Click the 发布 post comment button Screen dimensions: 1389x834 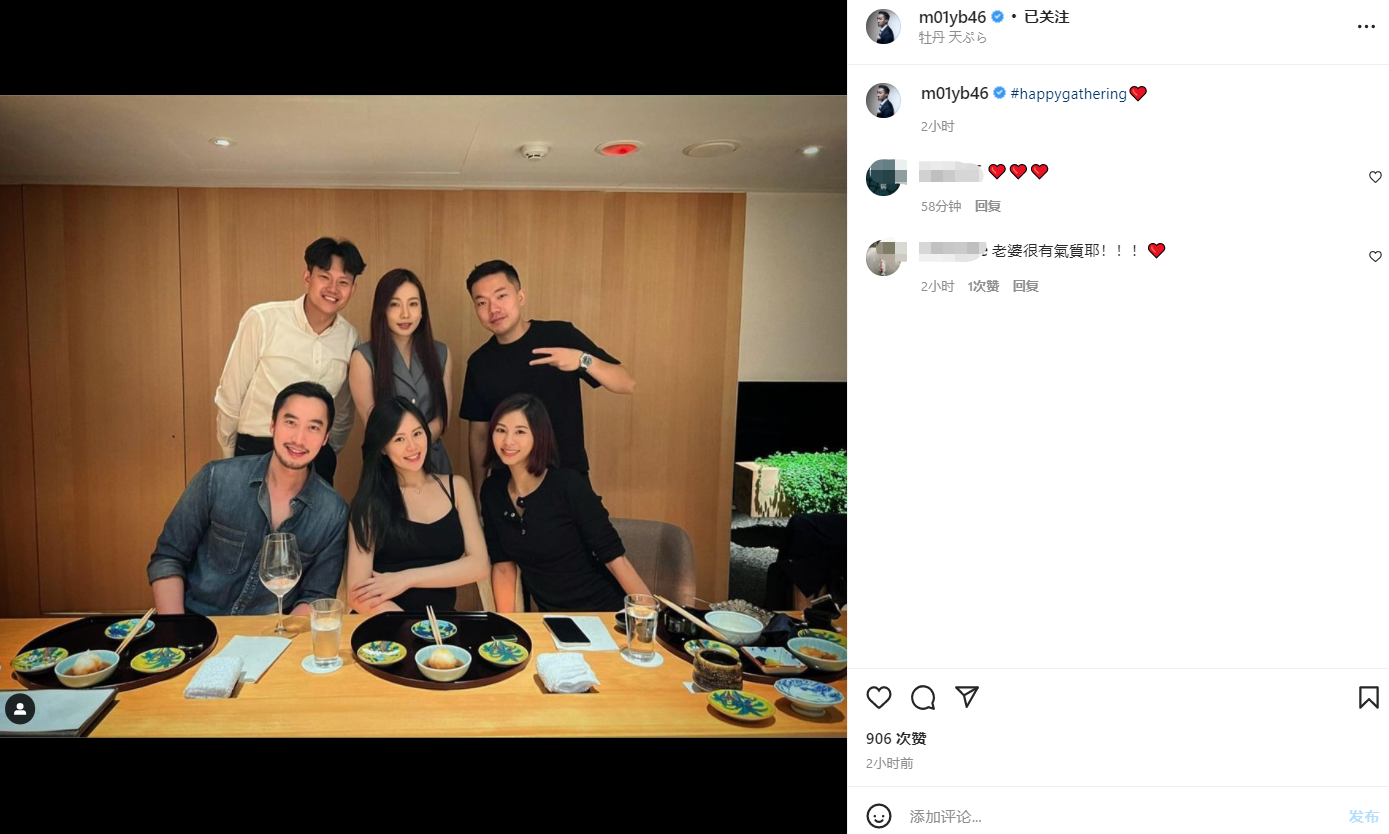(x=1363, y=817)
